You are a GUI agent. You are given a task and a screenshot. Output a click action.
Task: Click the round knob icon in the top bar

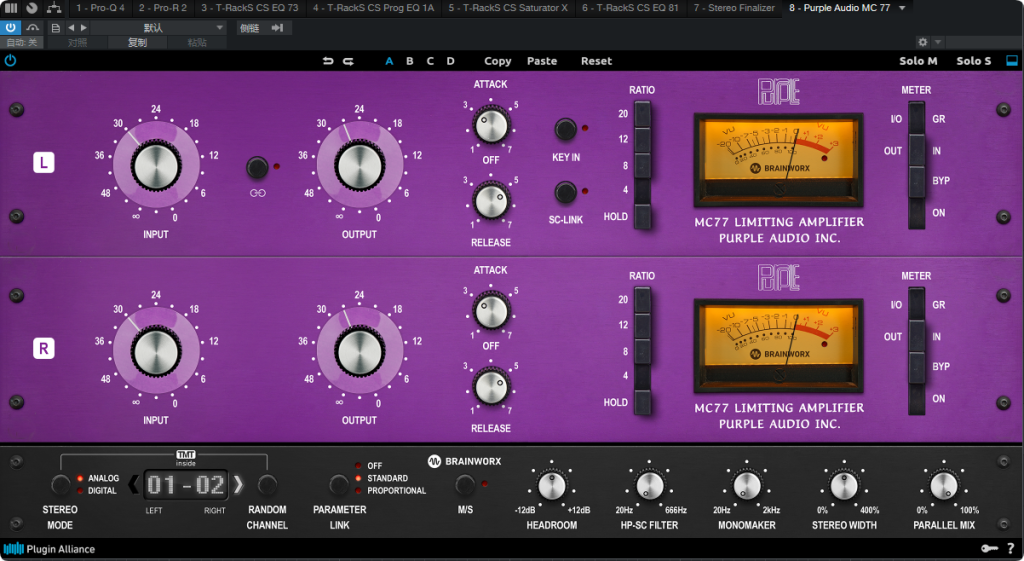pos(31,8)
